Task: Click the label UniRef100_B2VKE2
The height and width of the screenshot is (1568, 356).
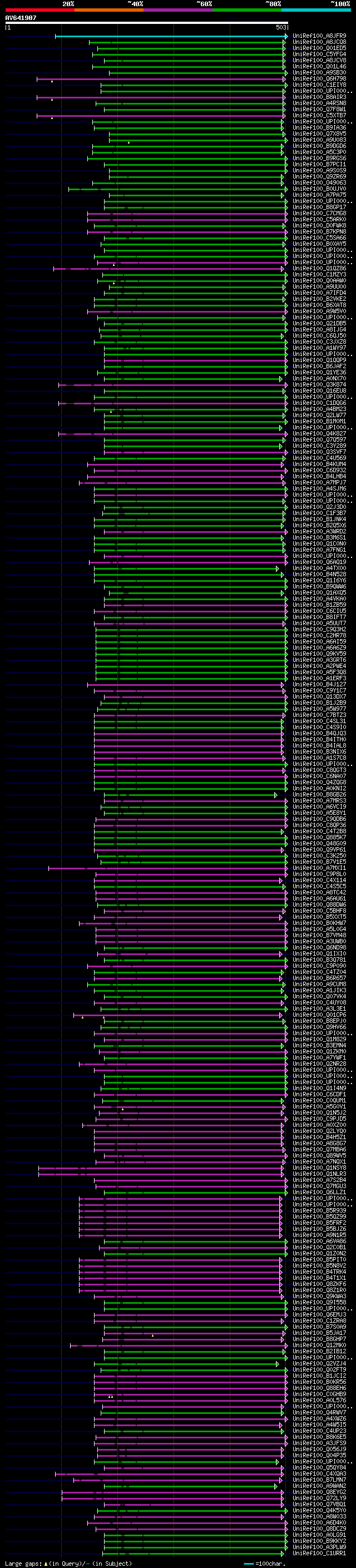Action: pos(319,299)
